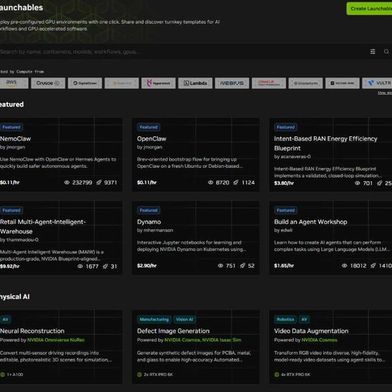Click NVIDIA Cosmos link on Video Data Augmentation

(x=319, y=340)
